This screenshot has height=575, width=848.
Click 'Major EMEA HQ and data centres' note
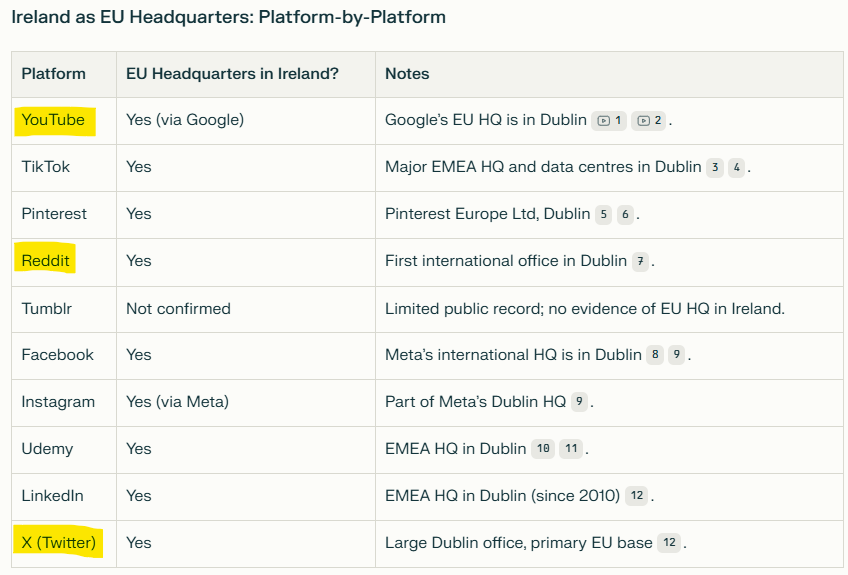pos(543,167)
